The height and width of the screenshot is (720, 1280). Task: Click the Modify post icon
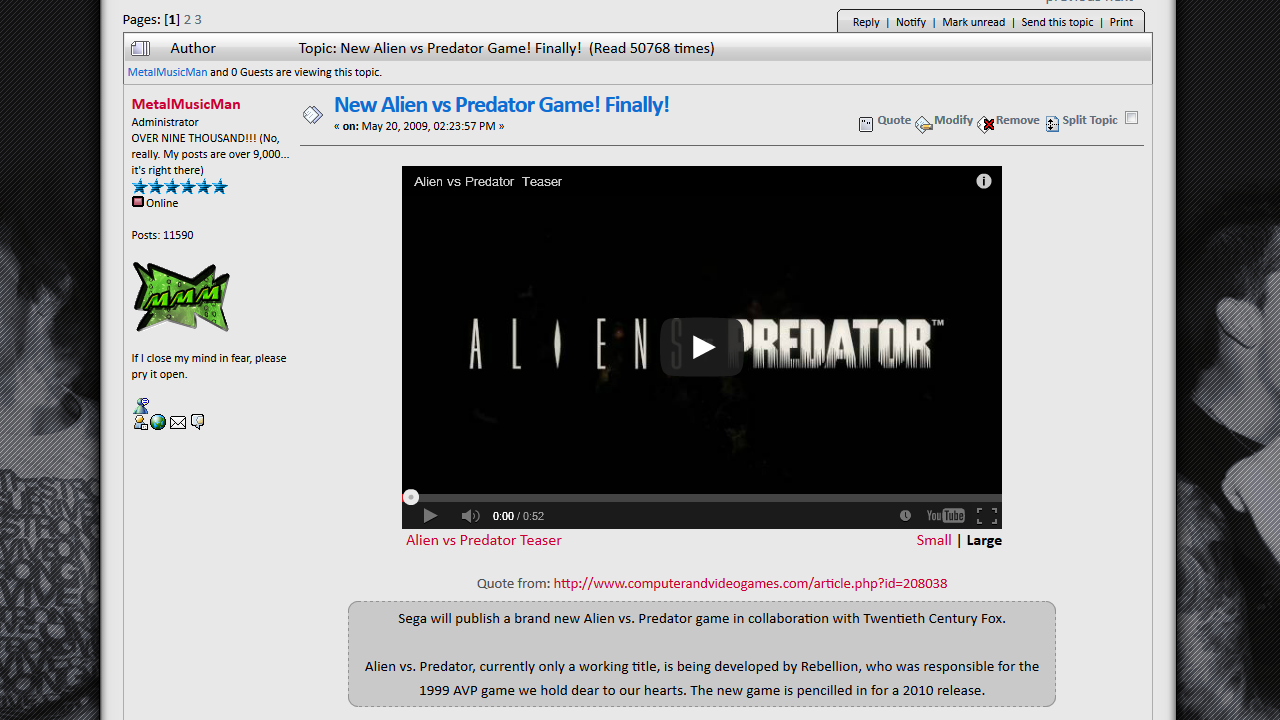[924, 124]
